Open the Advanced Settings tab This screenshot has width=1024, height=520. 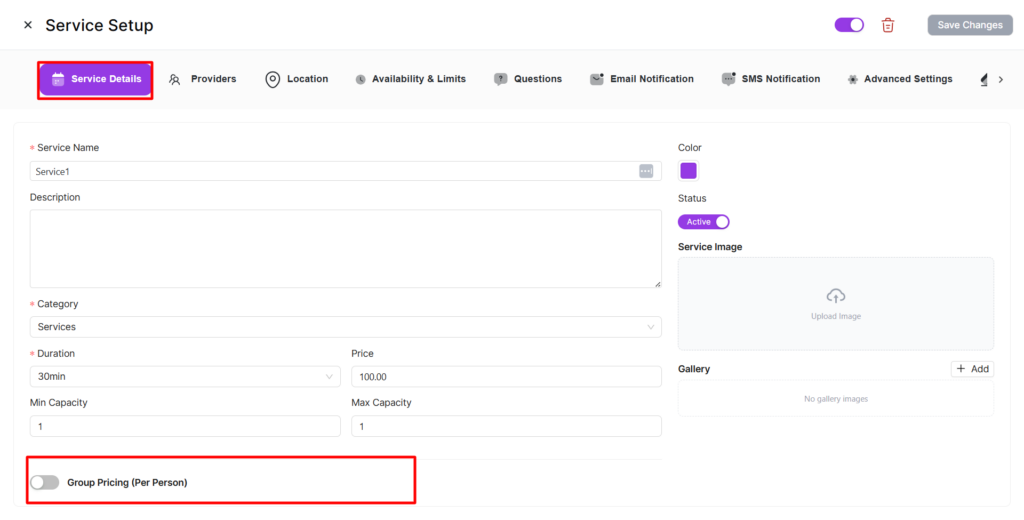click(x=899, y=79)
